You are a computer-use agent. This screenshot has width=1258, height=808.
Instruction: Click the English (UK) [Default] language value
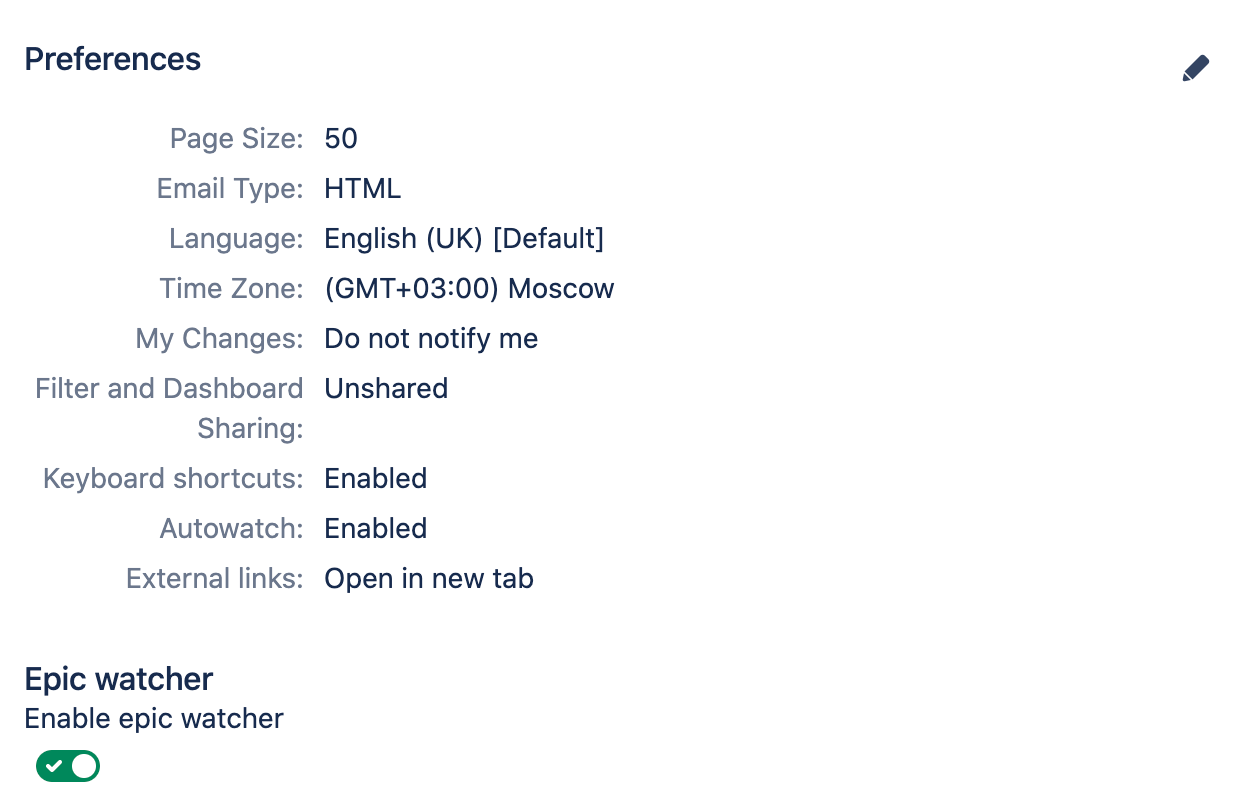pyautogui.click(x=464, y=238)
